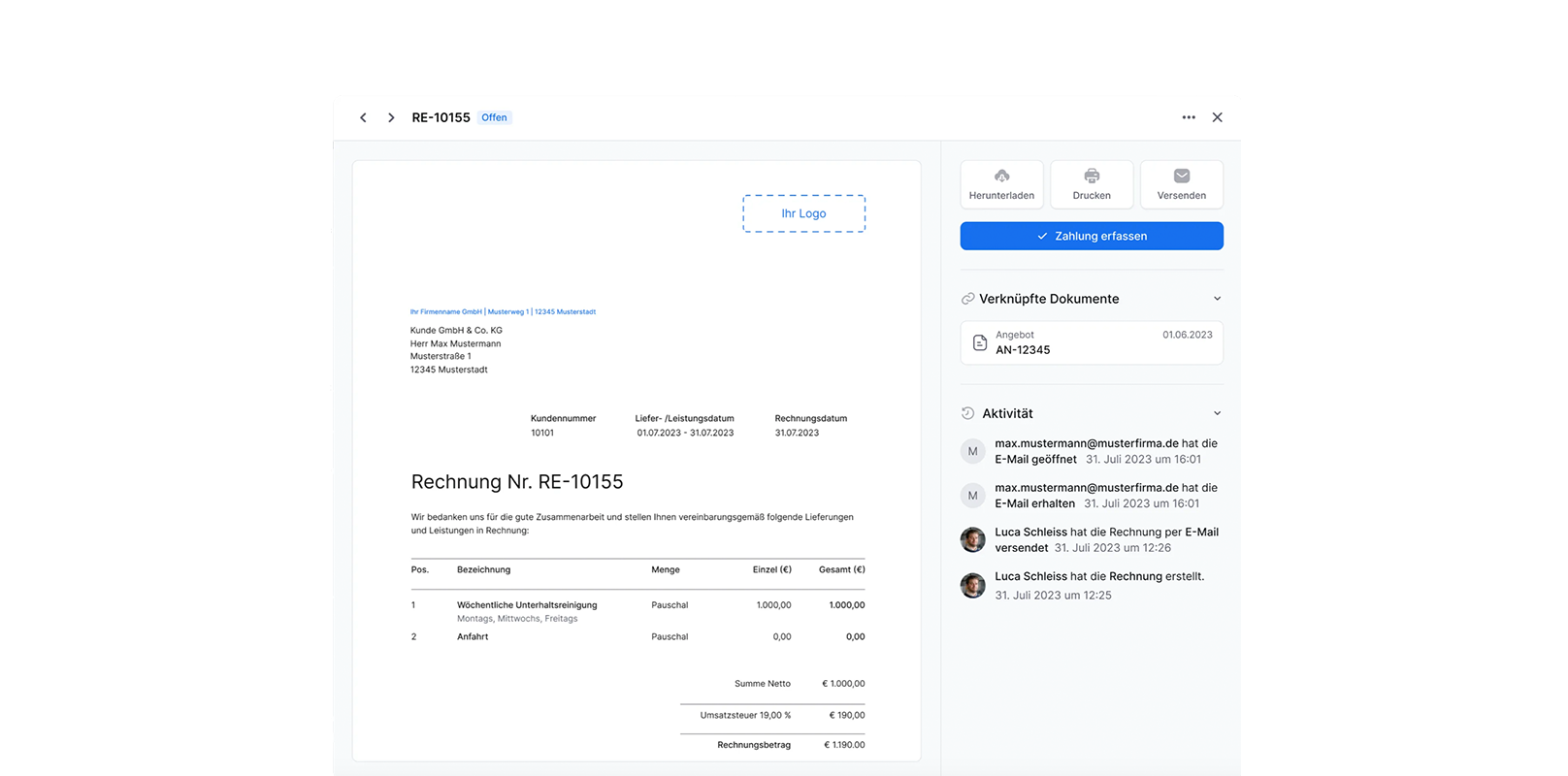Click the Kundennummer value 10101
The width and height of the screenshot is (1568, 776).
point(542,433)
